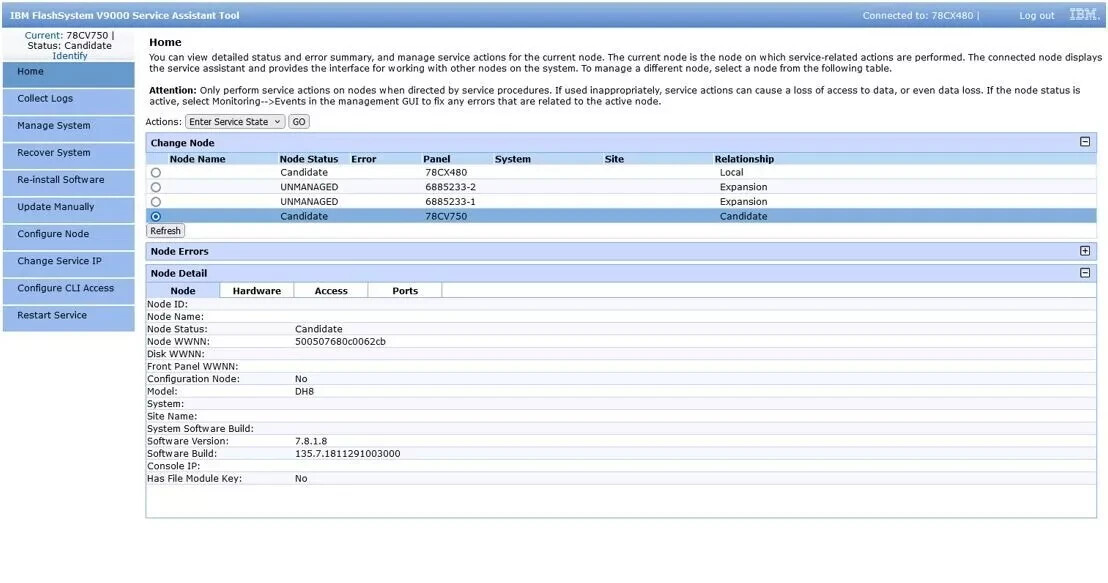The image size is (1108, 583).
Task: Click the Error column header
Action: 363,159
